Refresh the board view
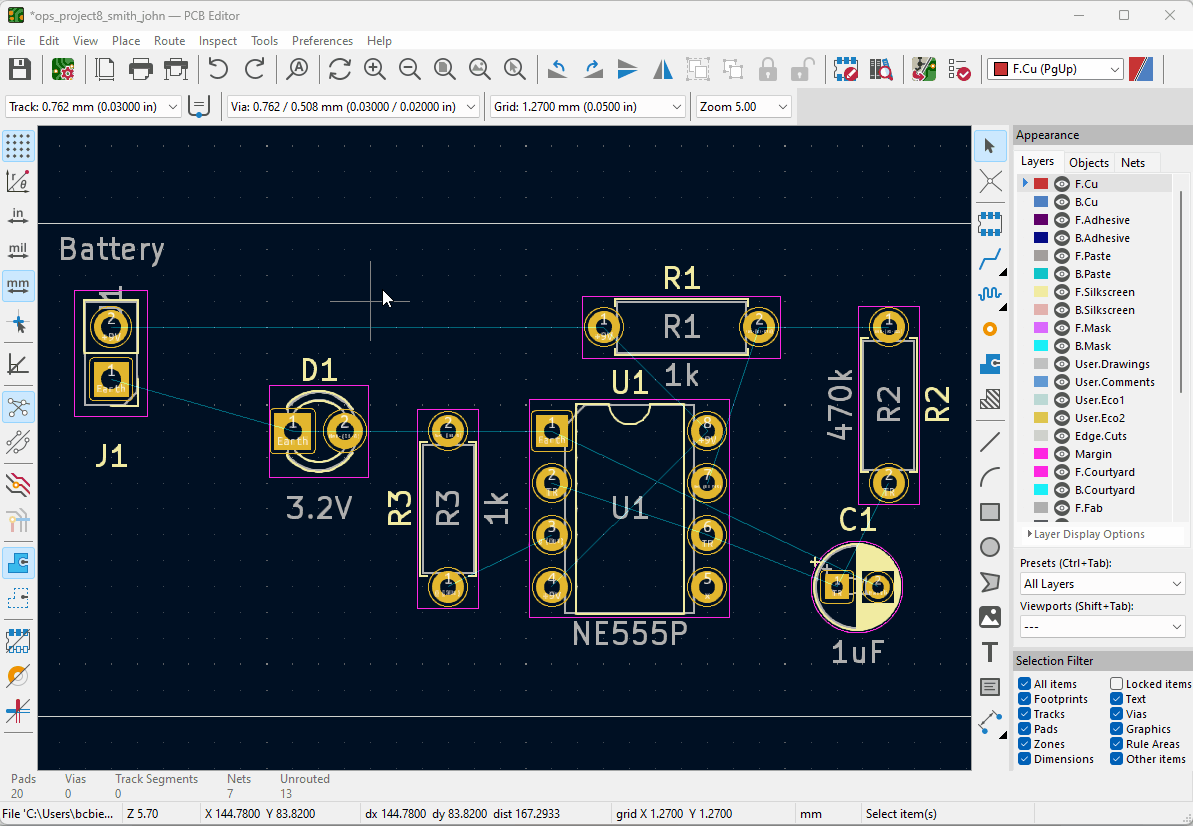Screen dimensions: 1193x826 (x=339, y=69)
